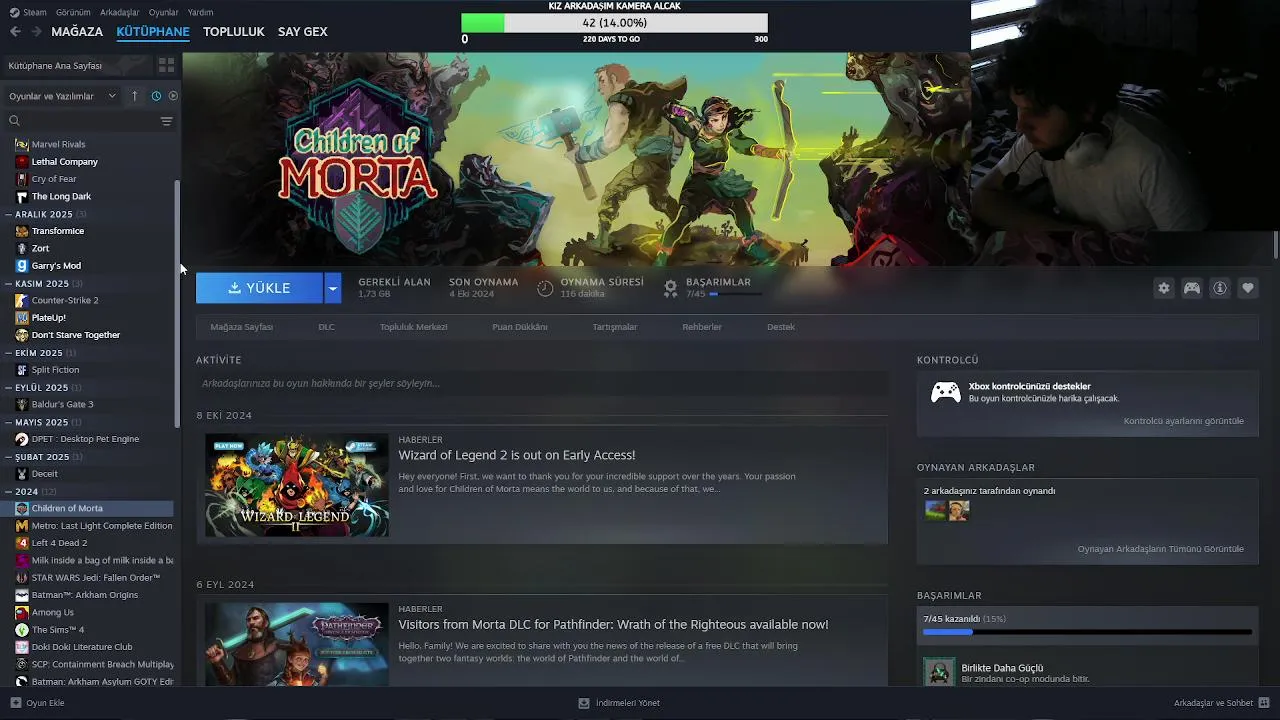Click the Lethal Company game icon
Image resolution: width=1280 pixels, height=720 pixels.
[x=22, y=161]
